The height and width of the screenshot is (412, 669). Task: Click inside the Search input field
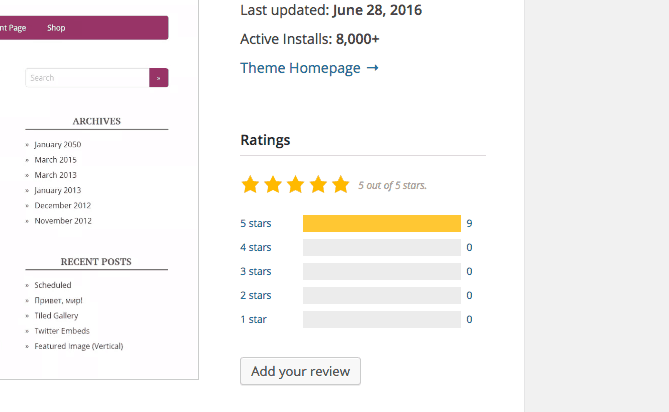pyautogui.click(x=86, y=78)
